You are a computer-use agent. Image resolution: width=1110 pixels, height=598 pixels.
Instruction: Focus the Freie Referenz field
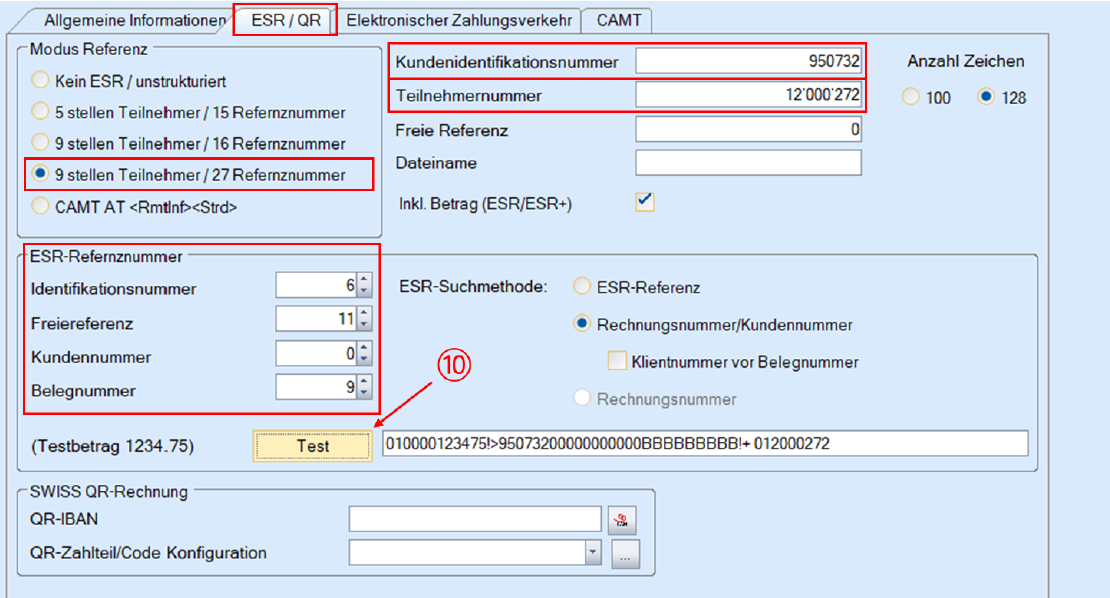pos(748,130)
